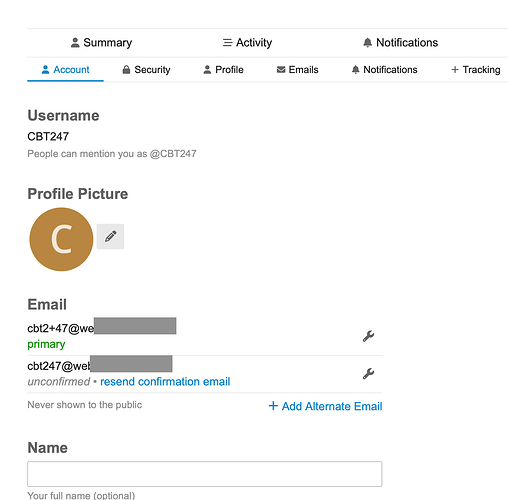This screenshot has width=508, height=500.
Task: Open the Notifications preferences sub-tab
Action: click(384, 70)
